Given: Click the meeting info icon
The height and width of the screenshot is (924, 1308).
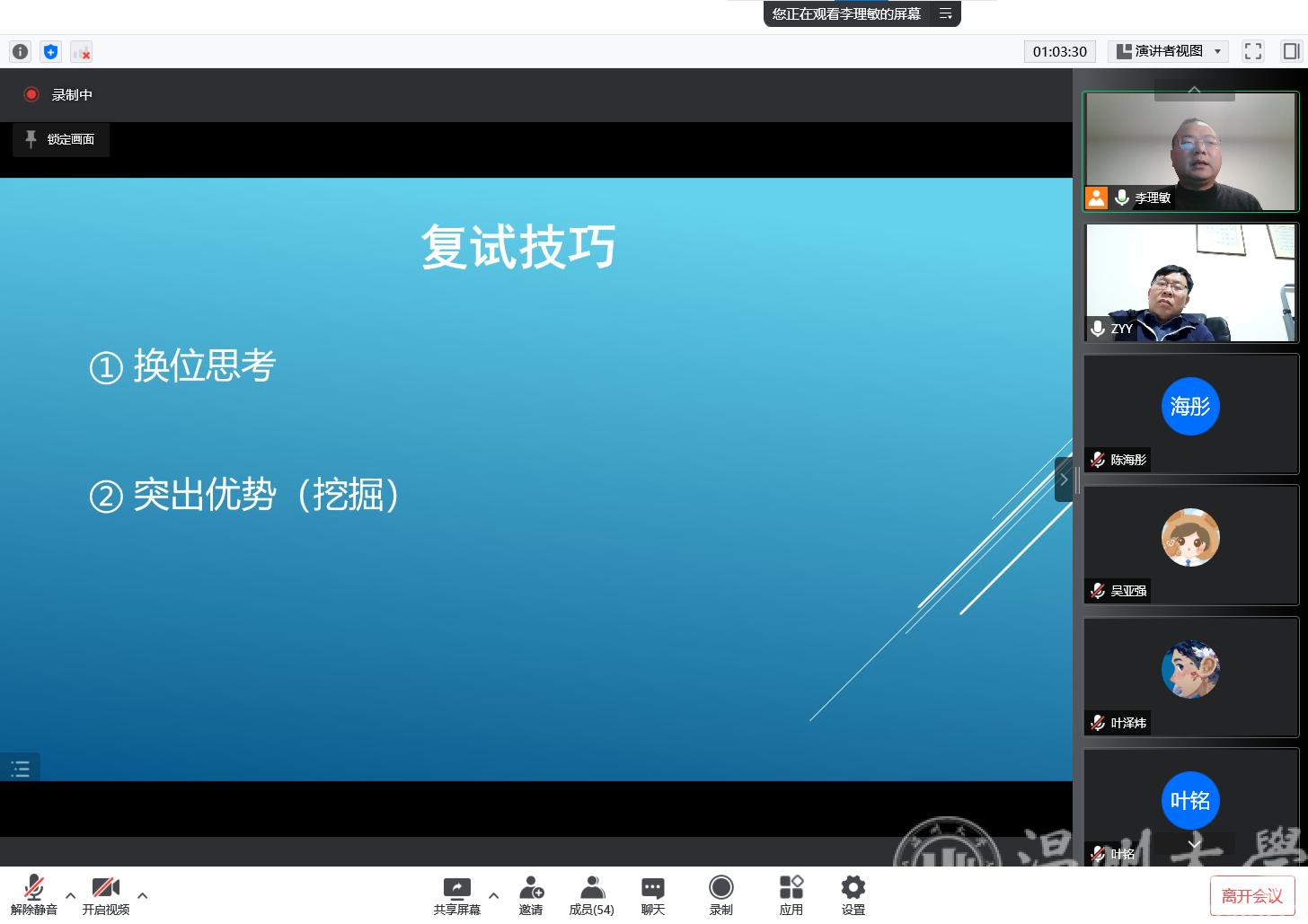Looking at the screenshot, I should [20, 52].
